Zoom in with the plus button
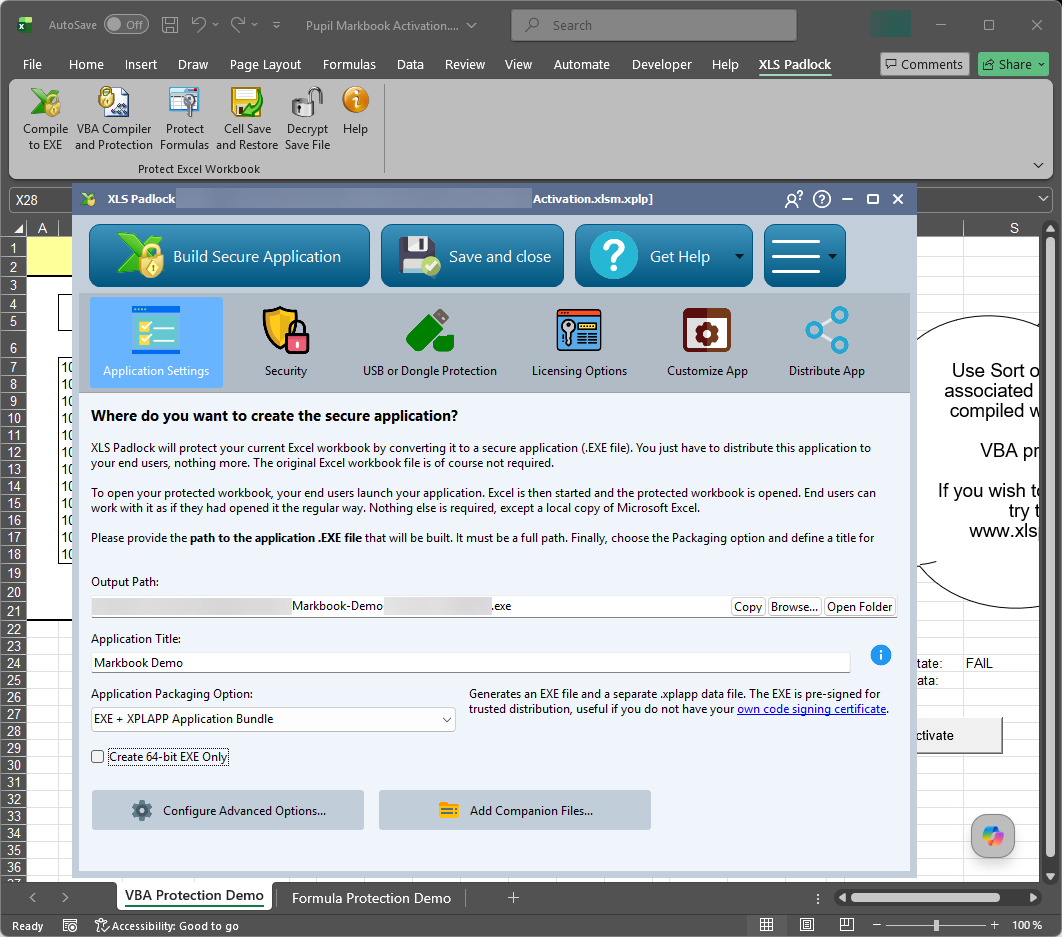This screenshot has height=937, width=1062. click(x=994, y=925)
